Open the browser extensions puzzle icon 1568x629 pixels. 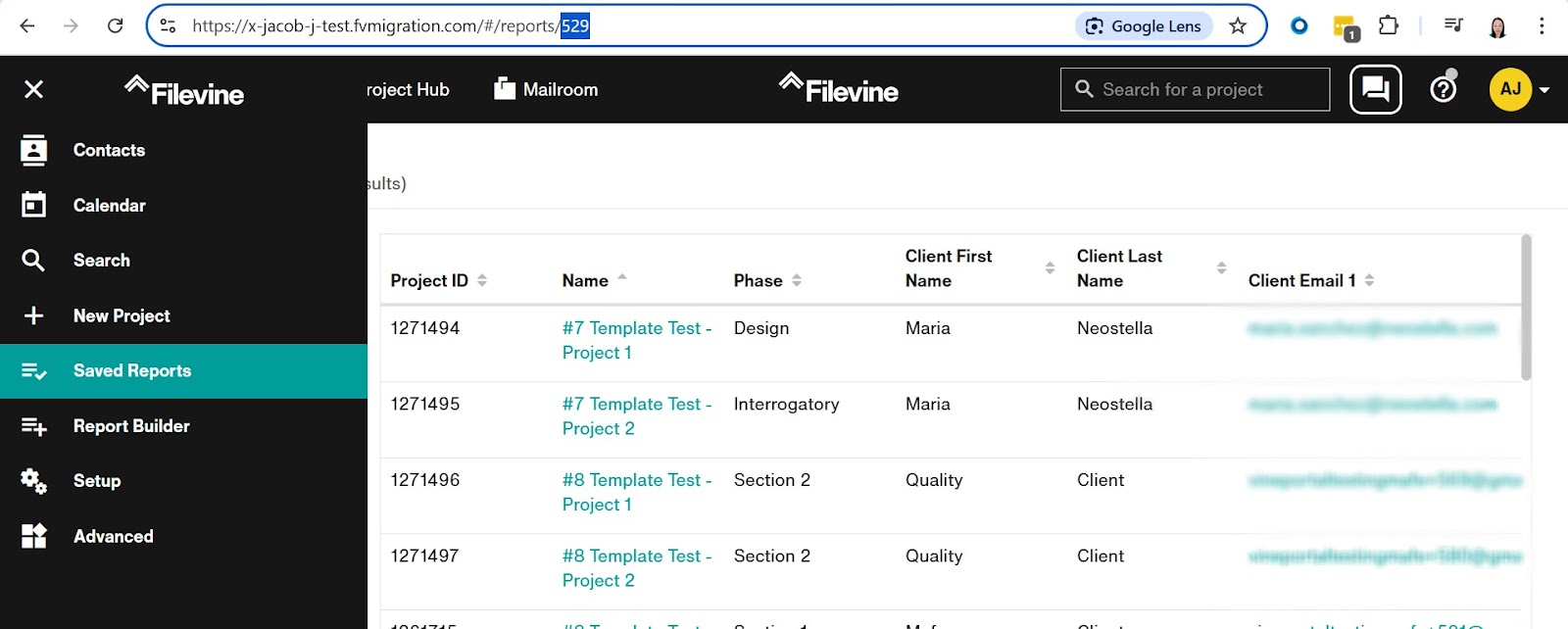(1389, 25)
